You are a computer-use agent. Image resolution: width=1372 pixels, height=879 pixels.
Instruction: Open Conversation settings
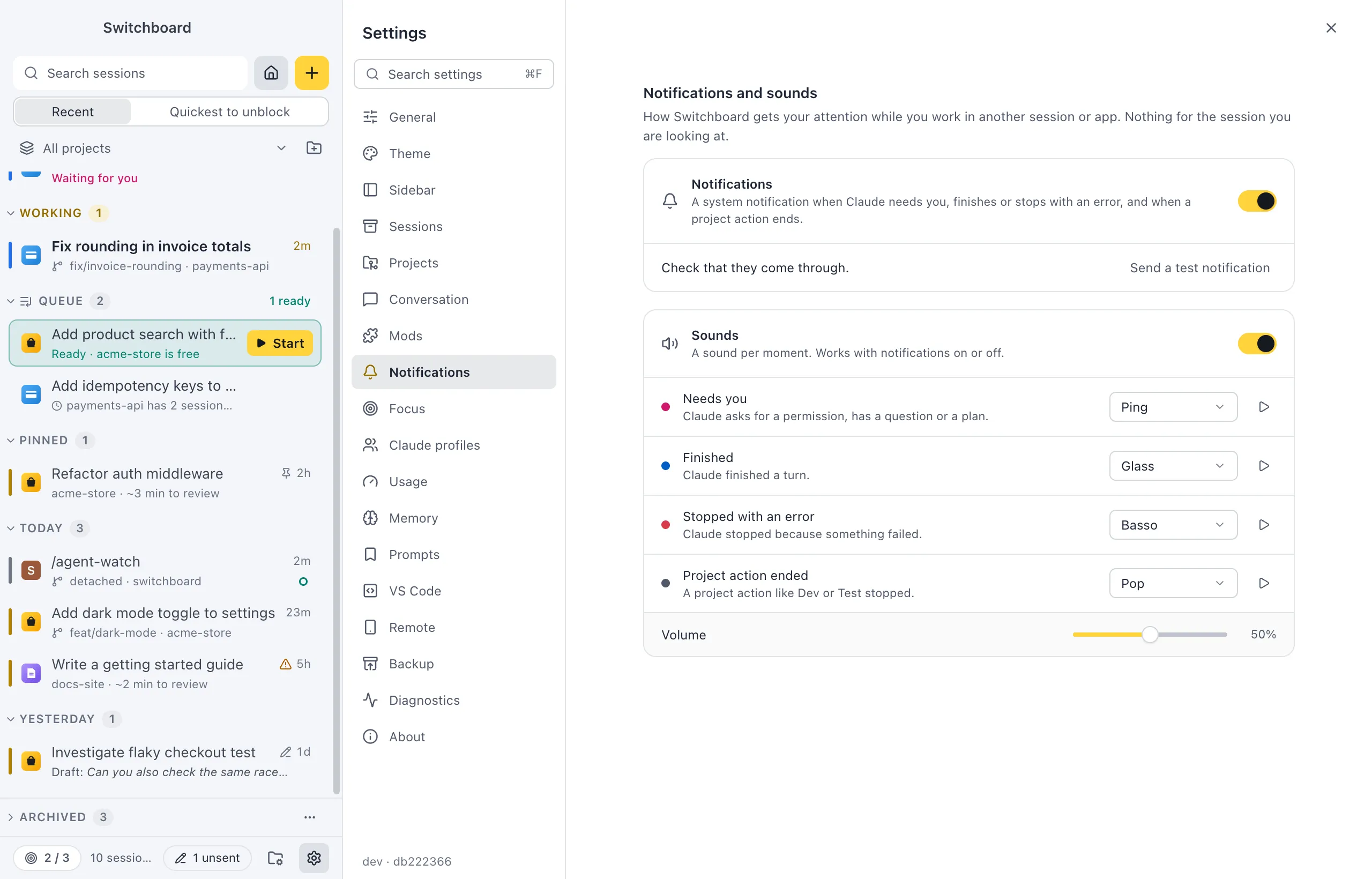coord(454,300)
